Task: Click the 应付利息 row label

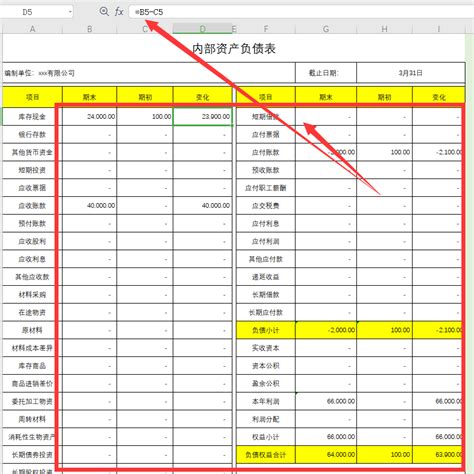Action: (x=266, y=223)
